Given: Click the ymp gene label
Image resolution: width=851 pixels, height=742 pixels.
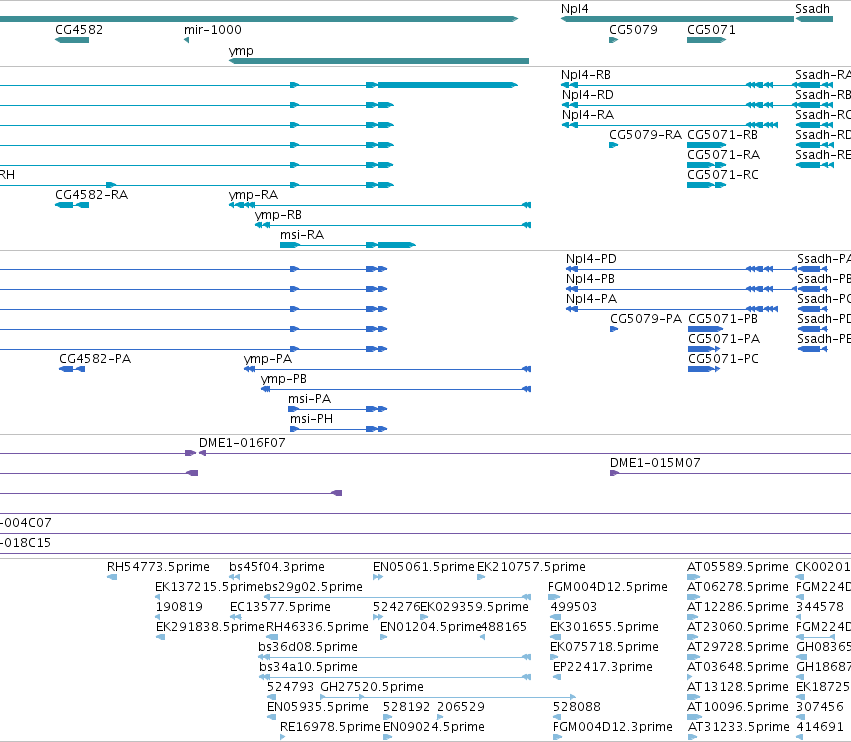Looking at the screenshot, I should [x=241, y=51].
